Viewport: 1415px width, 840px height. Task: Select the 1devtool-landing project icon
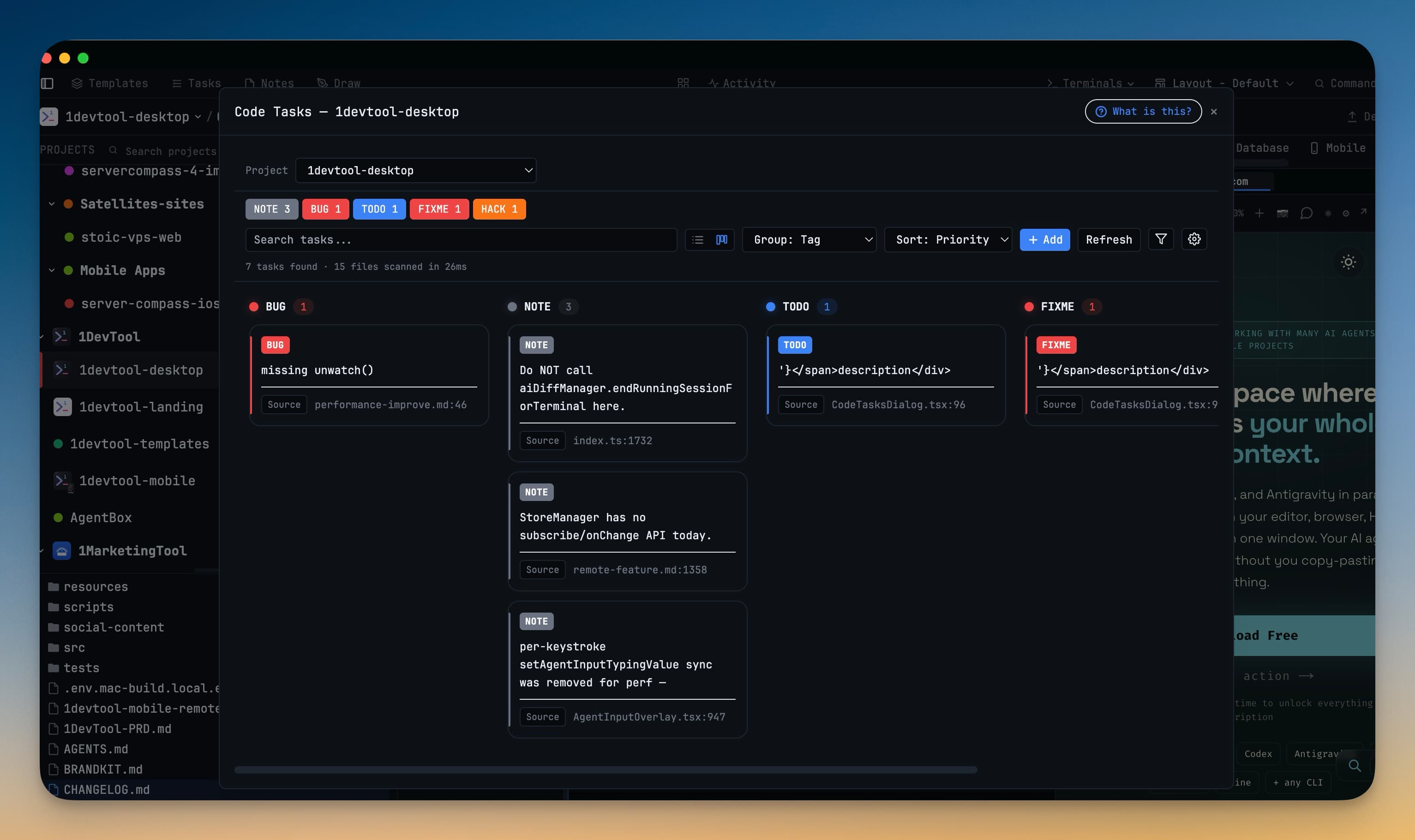coord(62,406)
